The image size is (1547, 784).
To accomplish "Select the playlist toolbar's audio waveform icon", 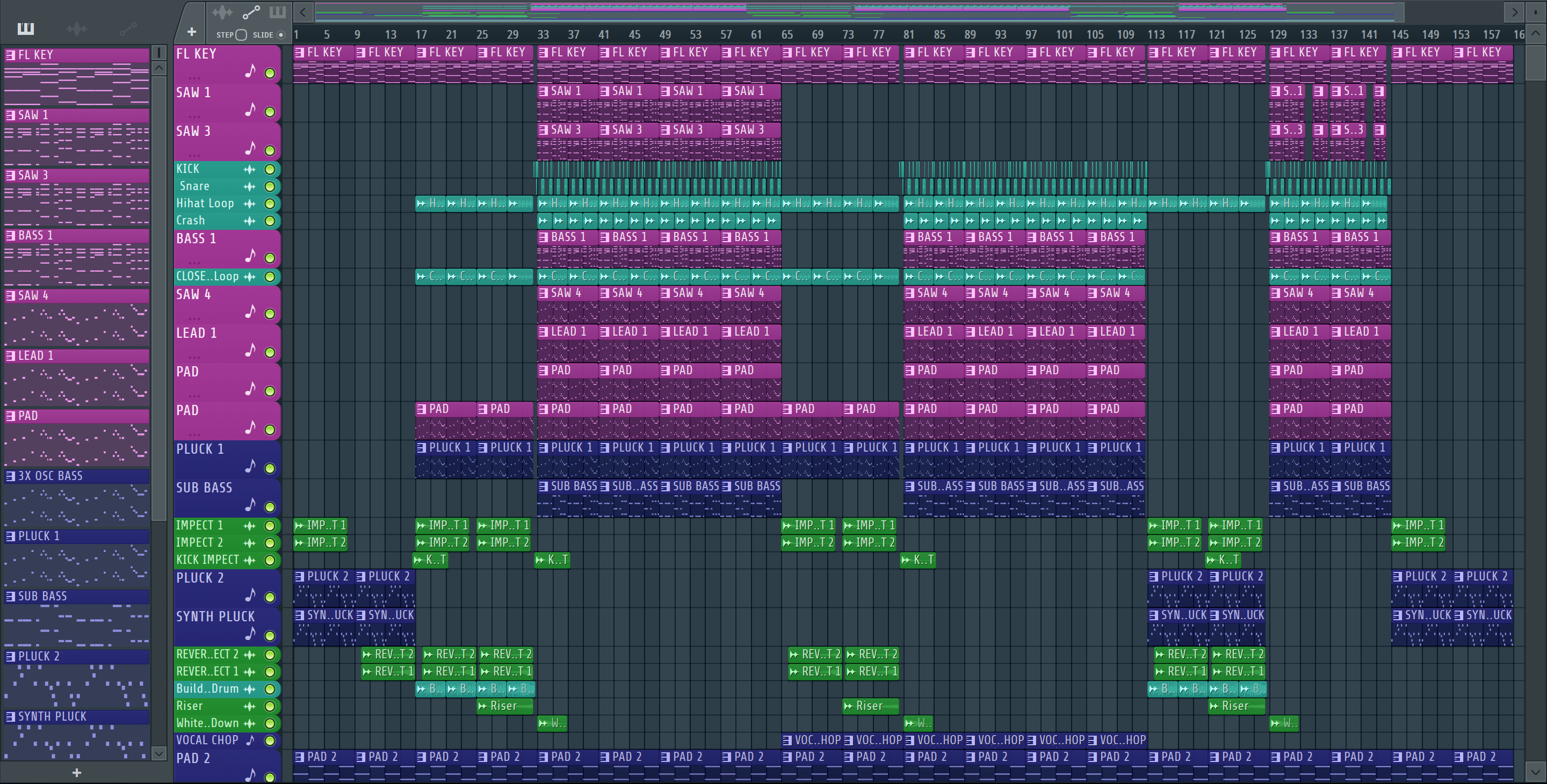I will pos(222,12).
